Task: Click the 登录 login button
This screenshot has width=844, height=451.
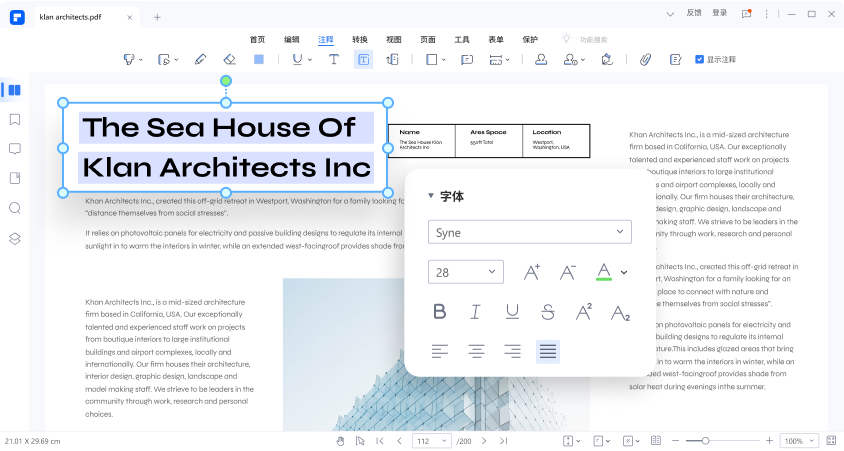Action: [720, 13]
